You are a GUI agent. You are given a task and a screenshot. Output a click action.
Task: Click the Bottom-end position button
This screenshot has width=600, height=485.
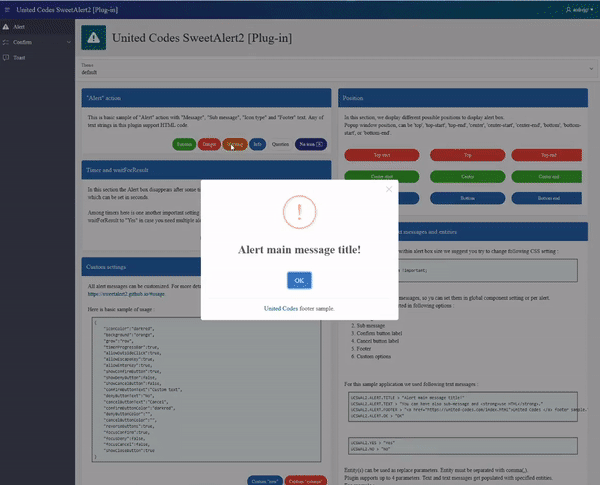(x=547, y=198)
